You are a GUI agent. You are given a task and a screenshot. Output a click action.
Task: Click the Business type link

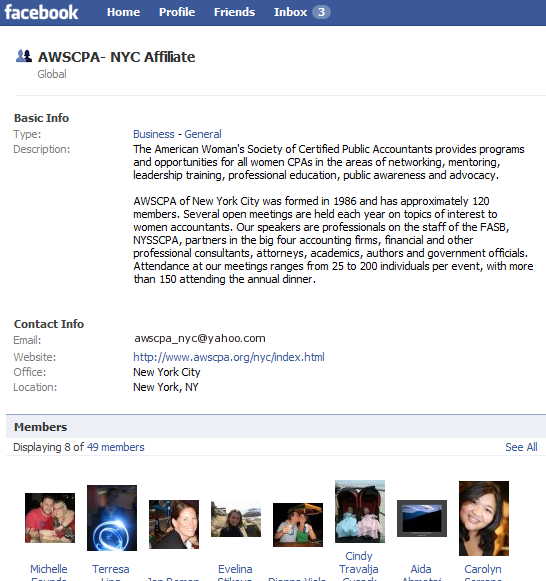pyautogui.click(x=154, y=134)
